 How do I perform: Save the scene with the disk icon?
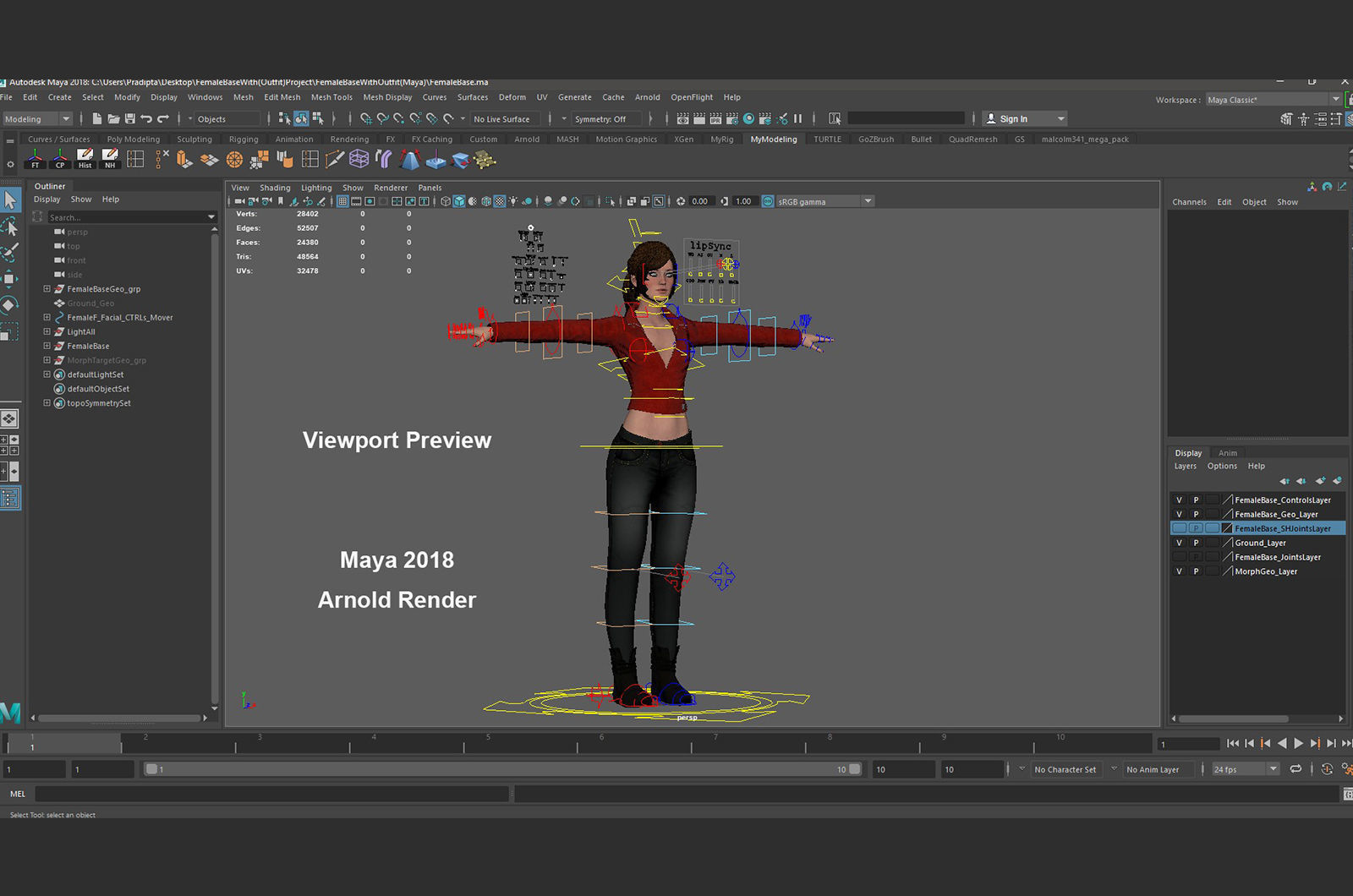click(129, 118)
